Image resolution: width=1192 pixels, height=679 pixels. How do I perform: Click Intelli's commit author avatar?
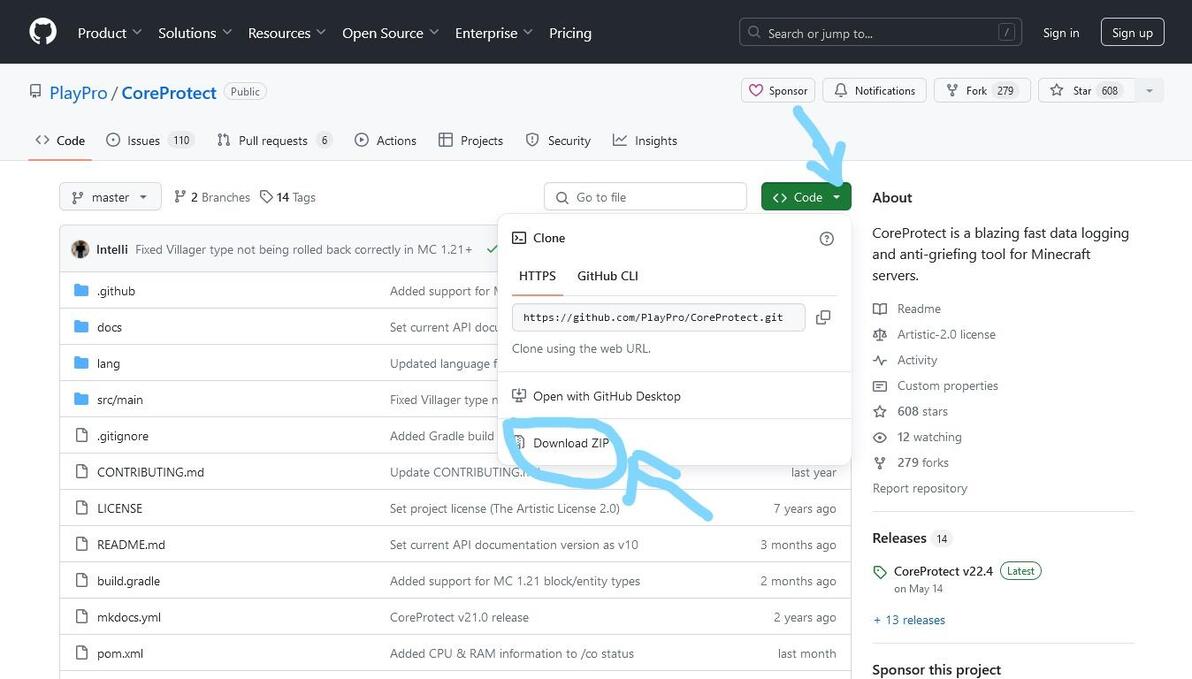coord(80,249)
